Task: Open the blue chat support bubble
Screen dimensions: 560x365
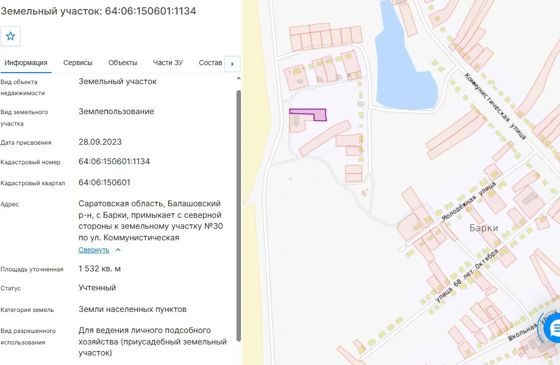Action: pos(553,328)
